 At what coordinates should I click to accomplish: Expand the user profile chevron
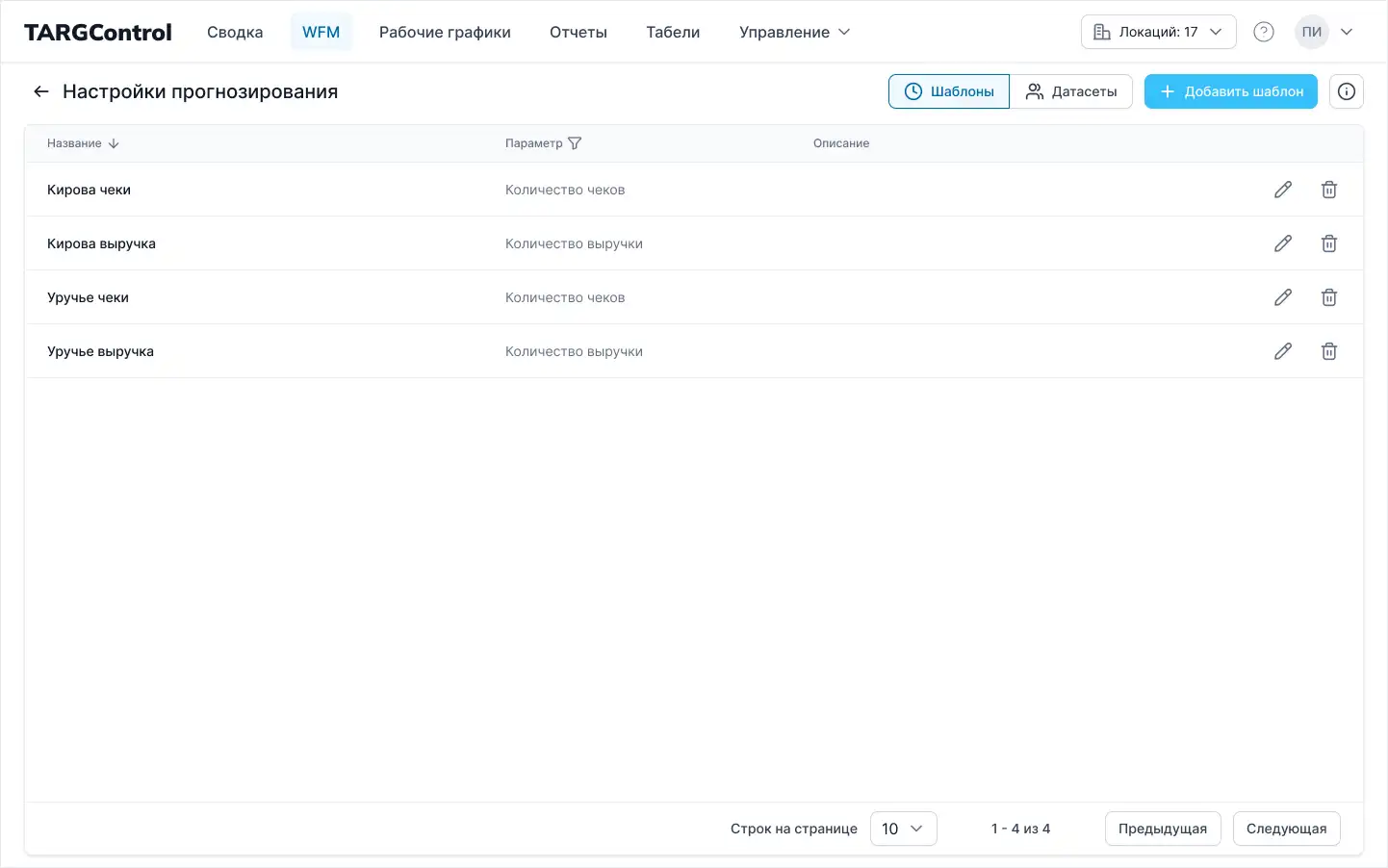1347,32
